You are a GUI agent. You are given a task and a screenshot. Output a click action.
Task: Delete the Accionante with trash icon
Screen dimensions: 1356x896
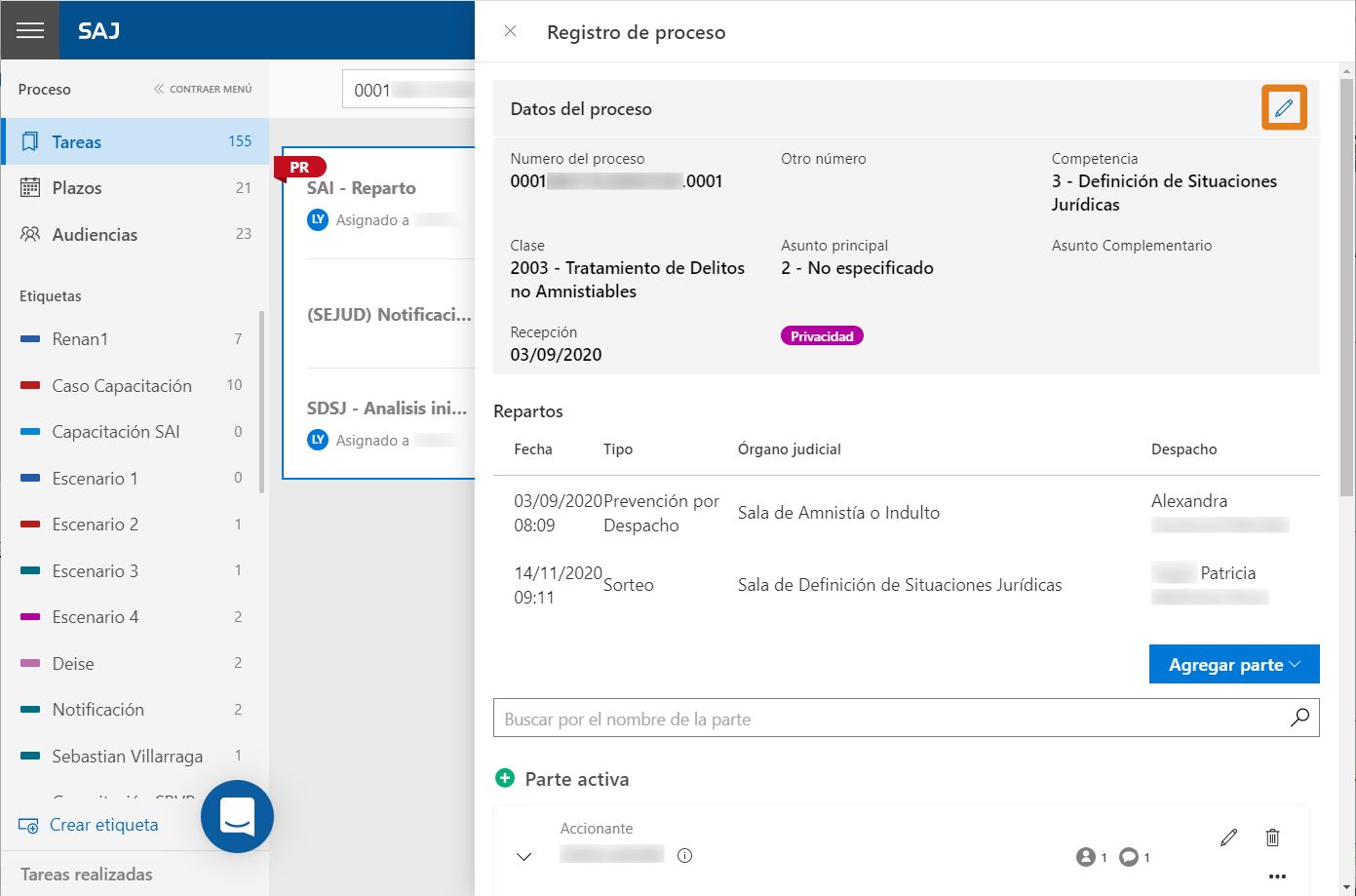[x=1272, y=837]
